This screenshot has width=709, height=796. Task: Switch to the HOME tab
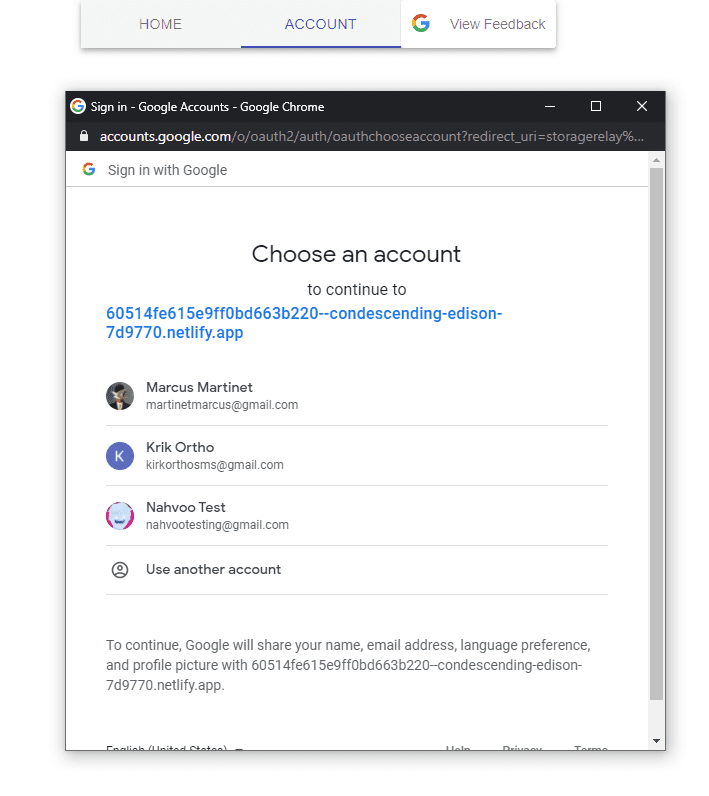(x=161, y=24)
